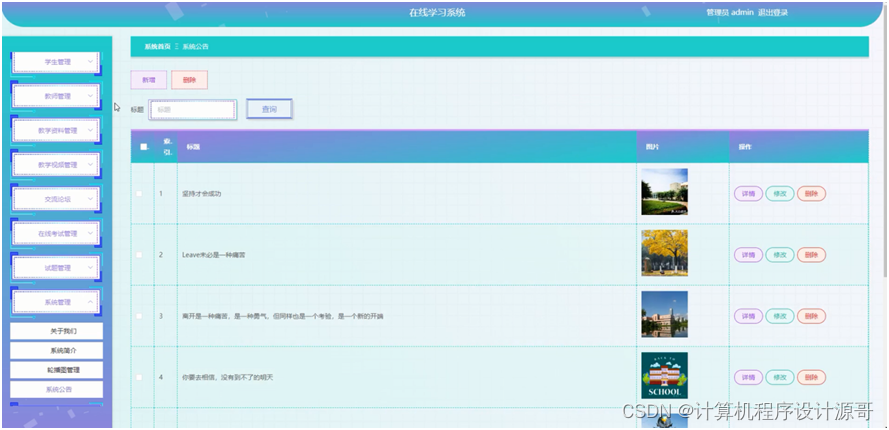Check the checkbox for row 3
The height and width of the screenshot is (430, 889).
(139, 316)
